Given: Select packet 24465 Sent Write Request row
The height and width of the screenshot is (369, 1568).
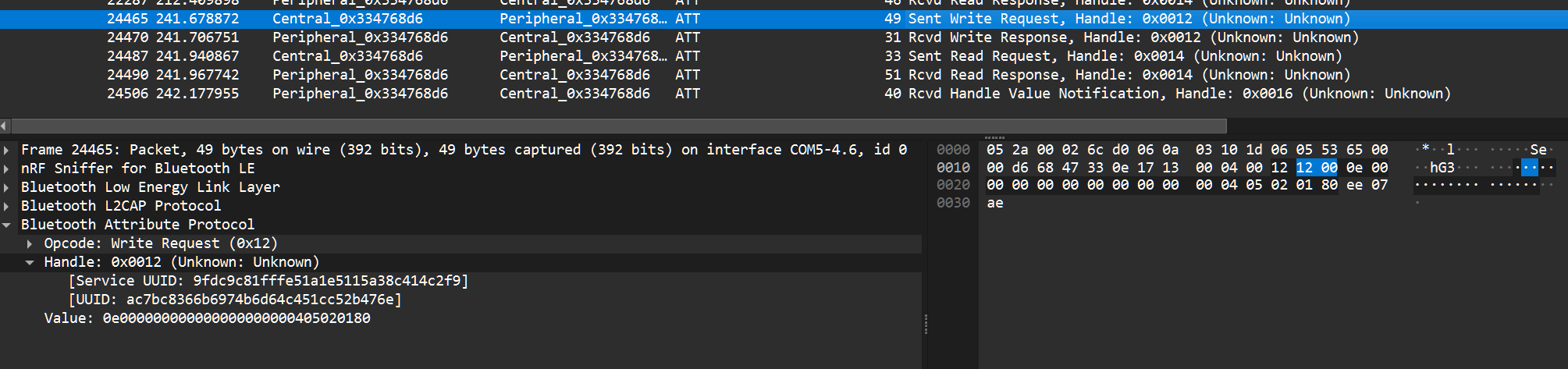Looking at the screenshot, I should tap(784, 19).
